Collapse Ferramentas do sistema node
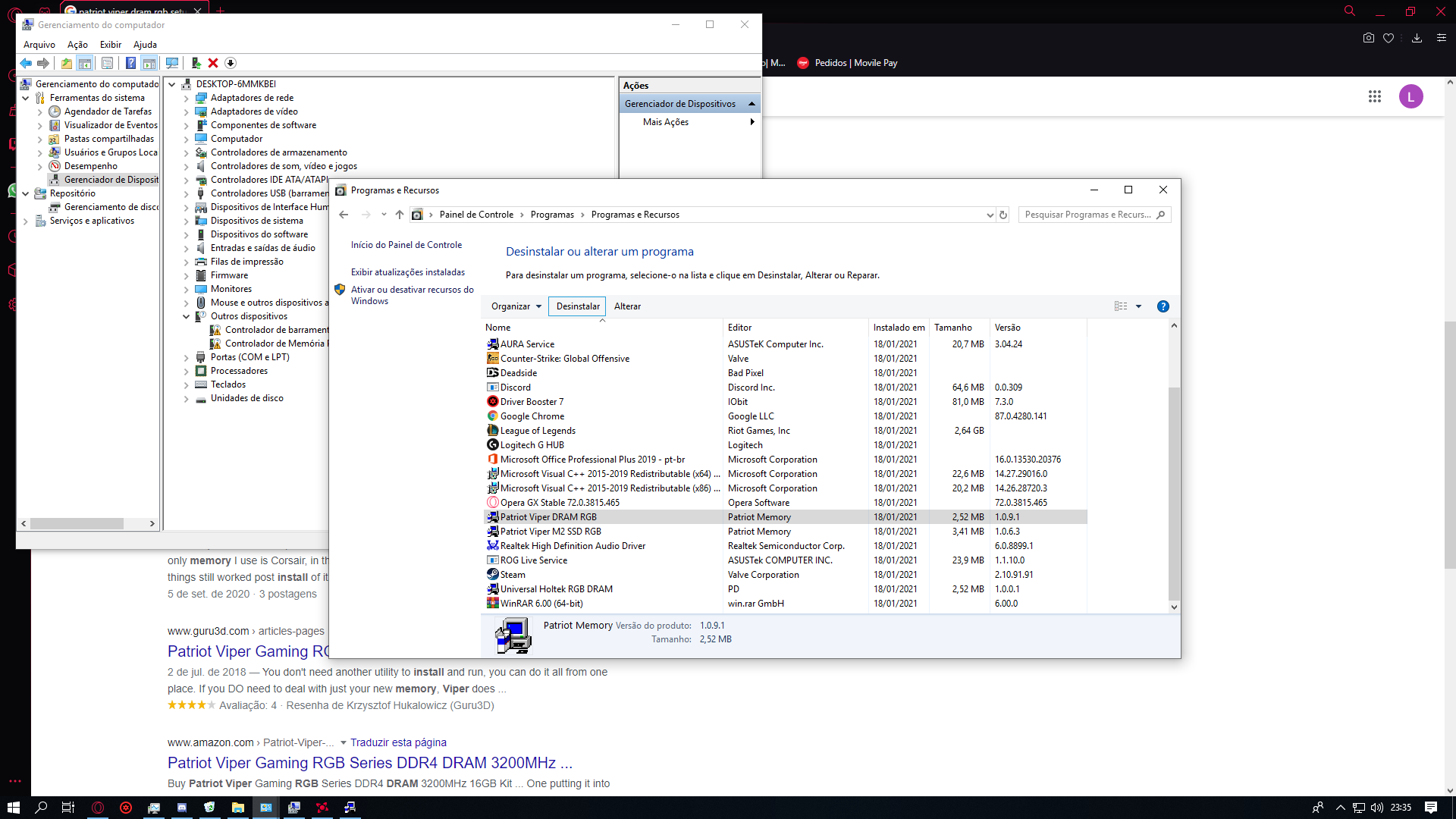This screenshot has width=1456, height=819. (26, 99)
